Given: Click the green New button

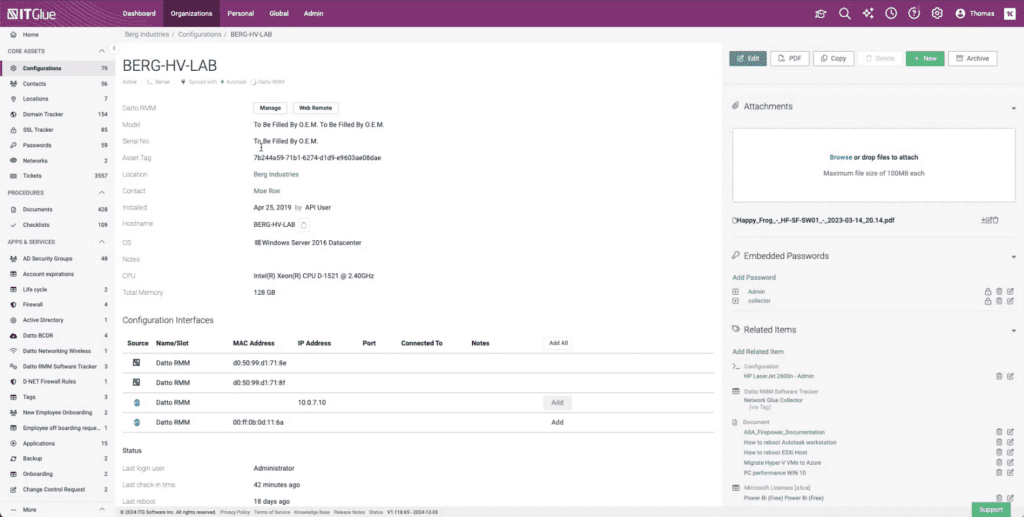Looking at the screenshot, I should point(924,59).
